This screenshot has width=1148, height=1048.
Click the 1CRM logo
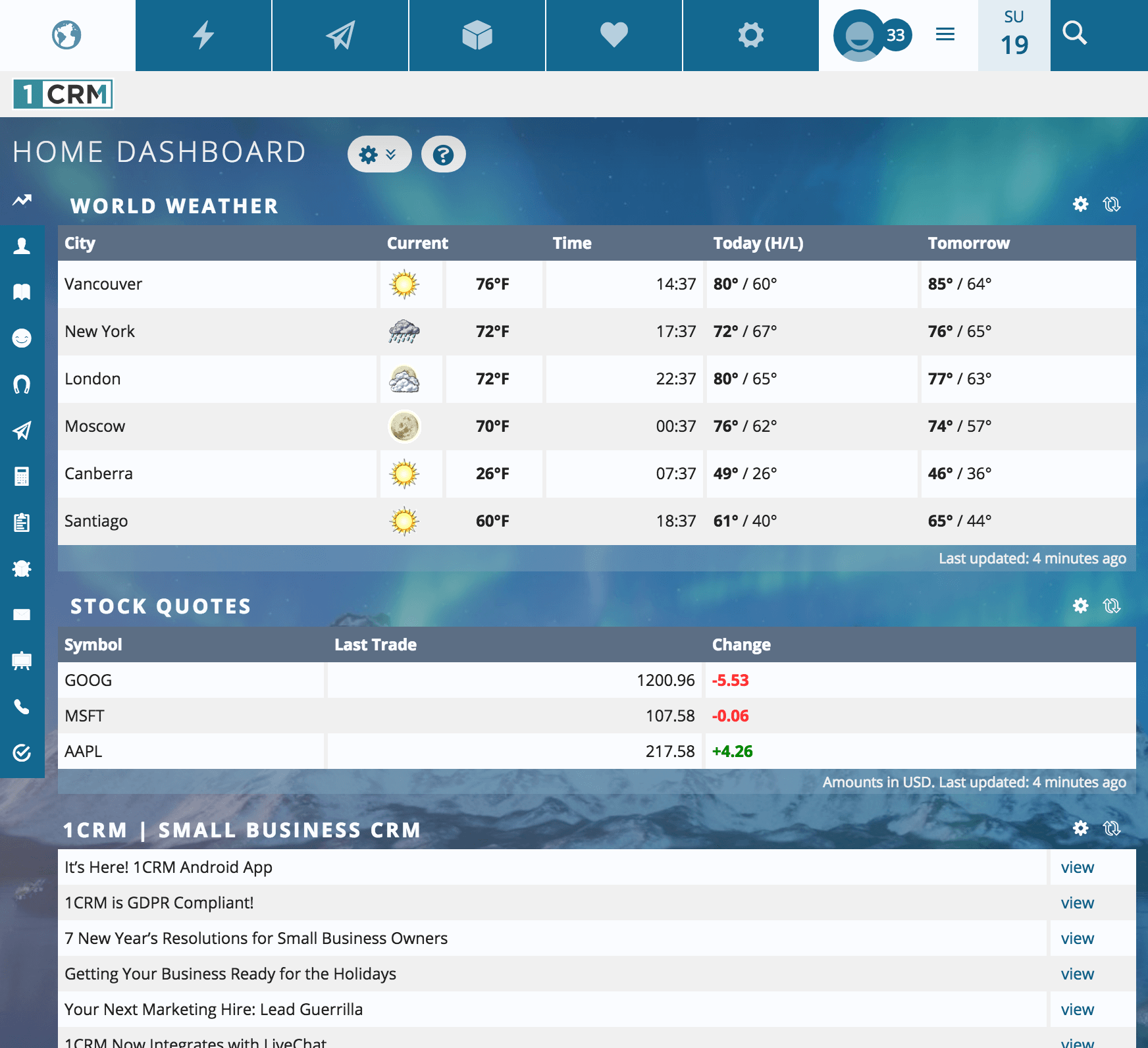[x=63, y=94]
